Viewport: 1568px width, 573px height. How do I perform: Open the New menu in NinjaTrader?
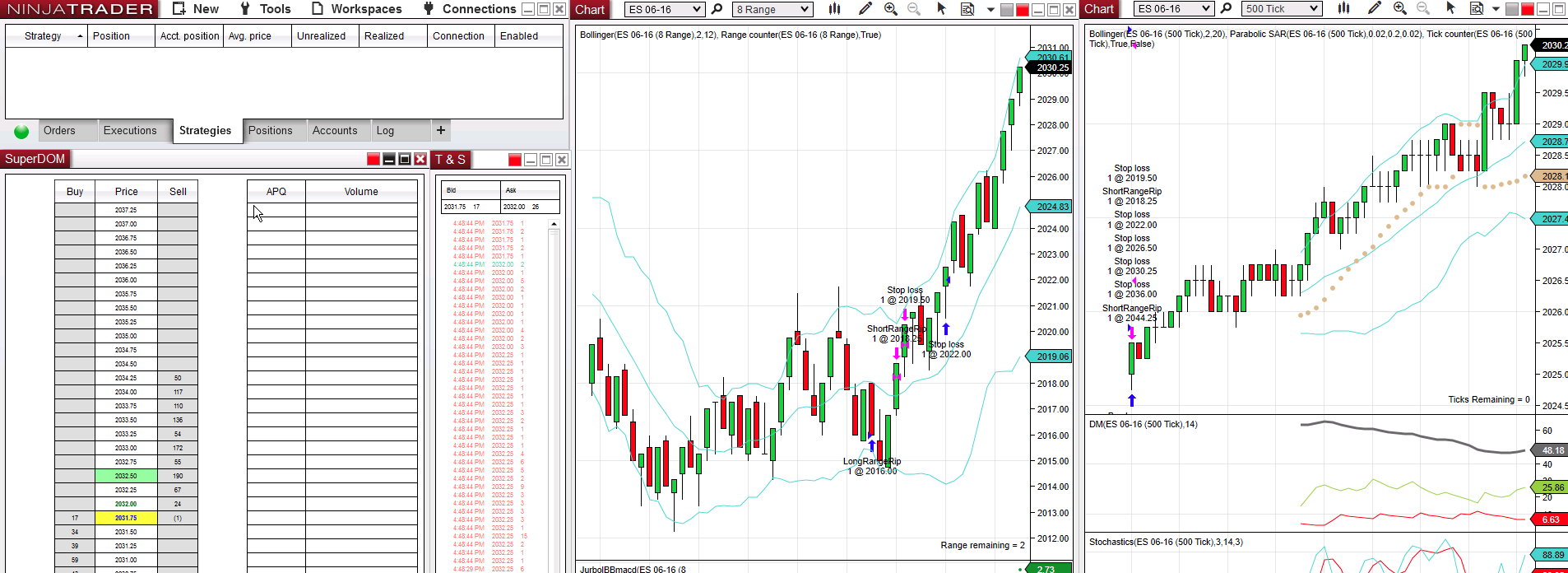(x=195, y=9)
